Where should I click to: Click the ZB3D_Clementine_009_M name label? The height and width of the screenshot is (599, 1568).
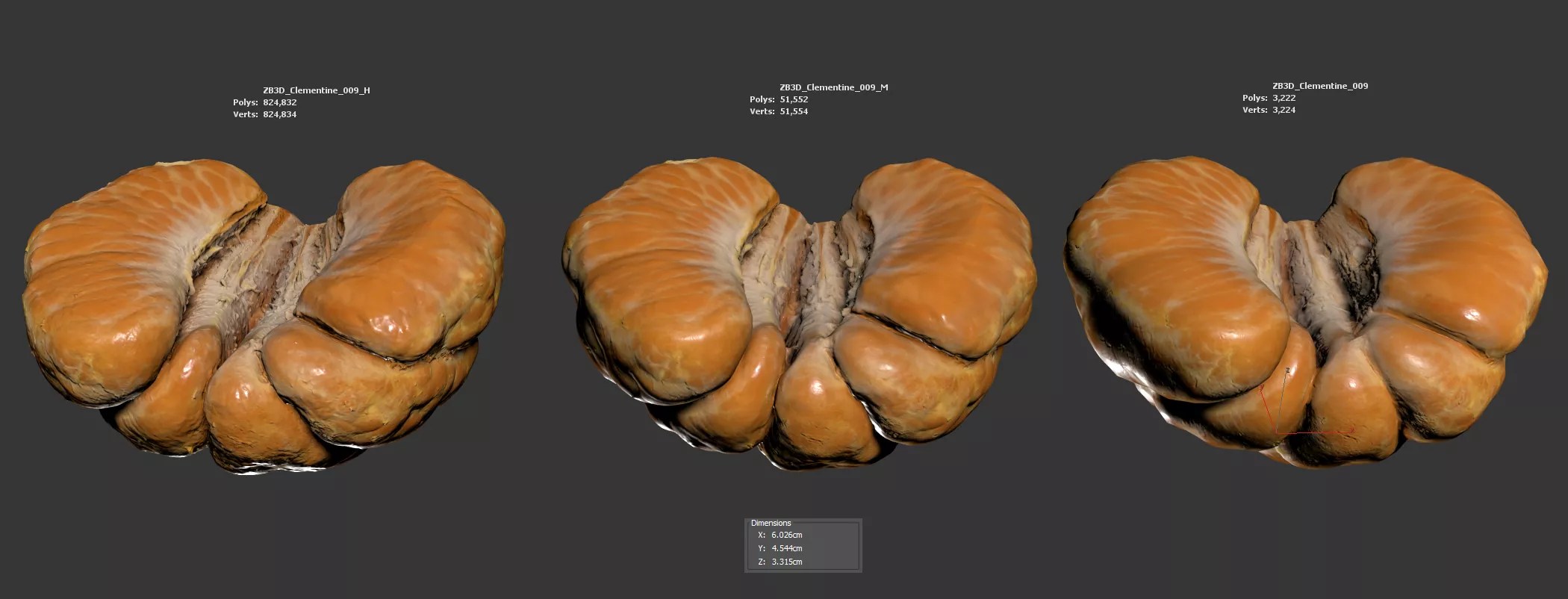tap(833, 87)
